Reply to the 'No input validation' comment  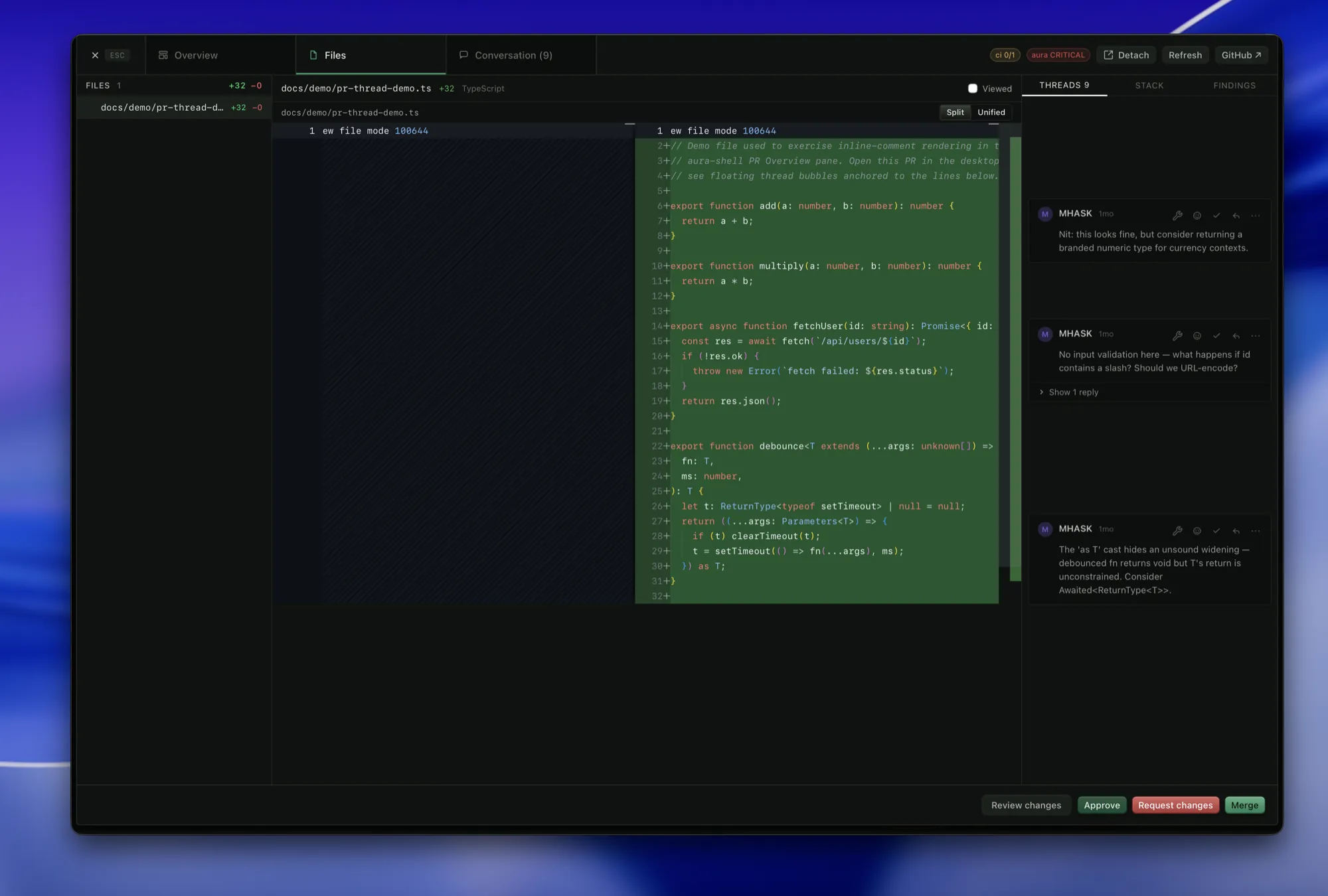pos(1236,336)
